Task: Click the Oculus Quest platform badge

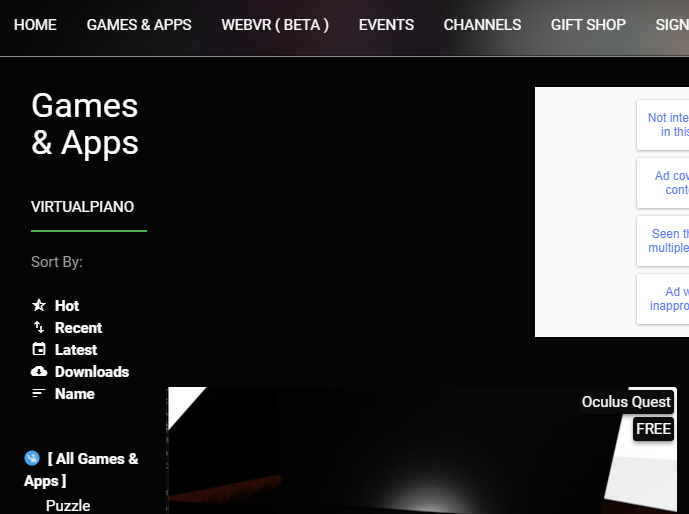Action: (x=626, y=402)
